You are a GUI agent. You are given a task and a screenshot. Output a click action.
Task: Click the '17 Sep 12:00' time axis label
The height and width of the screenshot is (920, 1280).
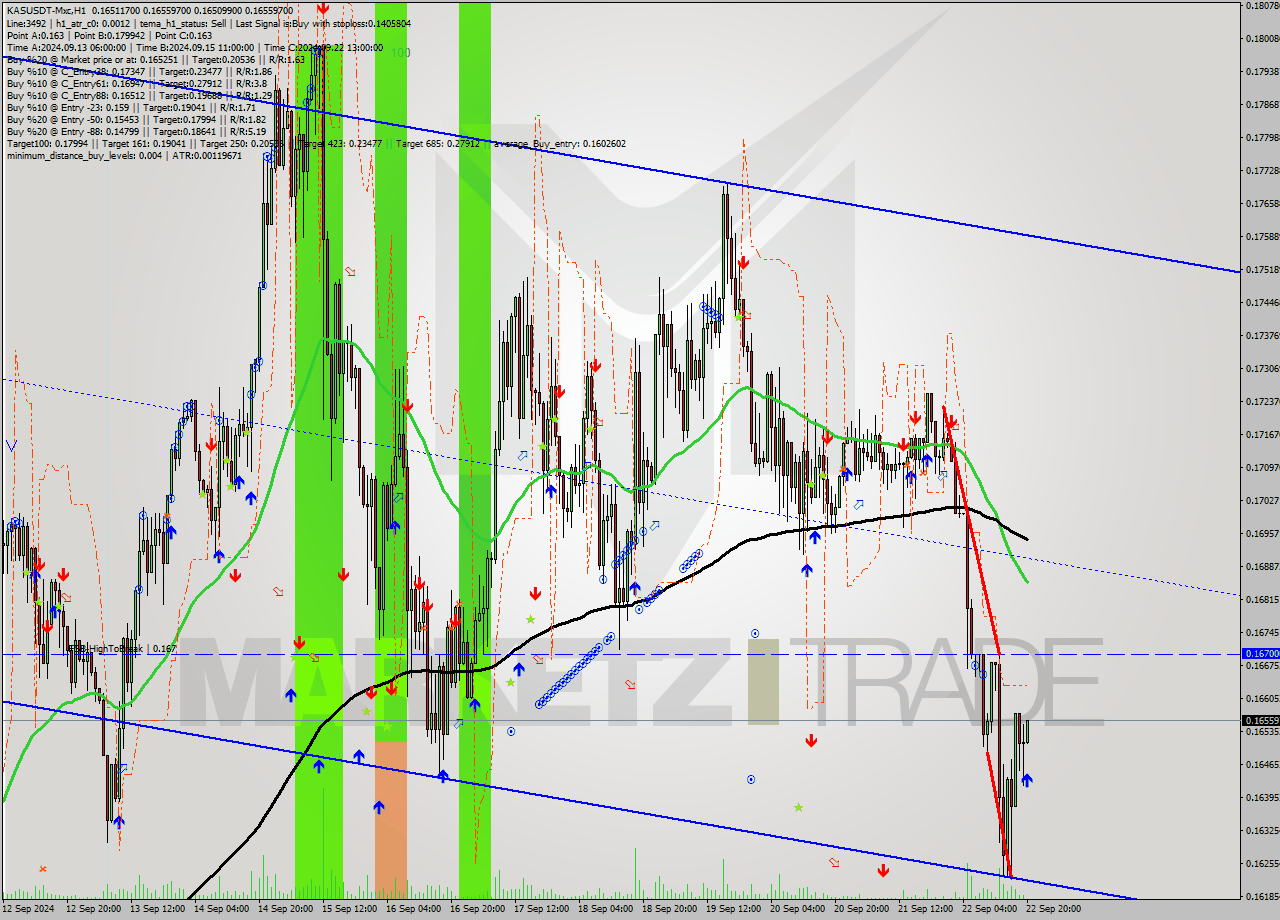point(541,909)
